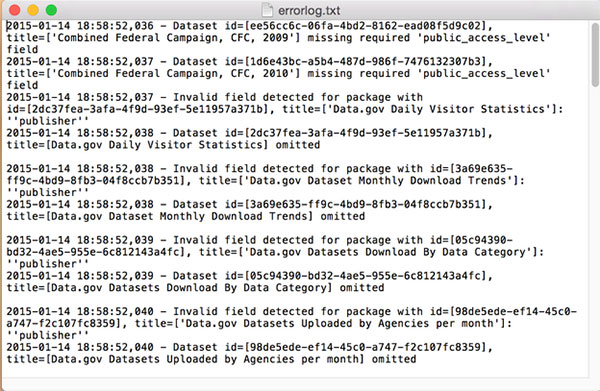This screenshot has height=391, width=600.
Task: Close the errorlog.txt window with red button
Action: coord(15,10)
